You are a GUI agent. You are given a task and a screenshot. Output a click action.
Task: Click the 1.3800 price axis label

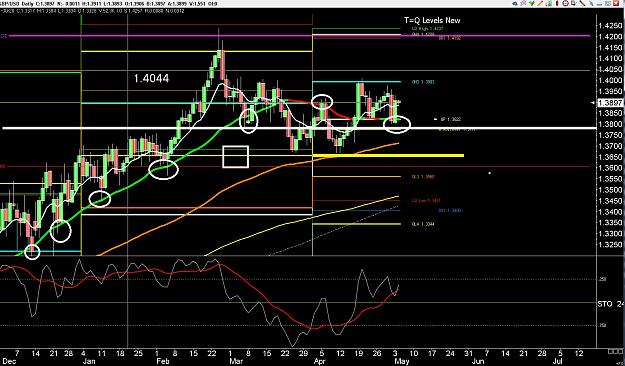[x=610, y=124]
